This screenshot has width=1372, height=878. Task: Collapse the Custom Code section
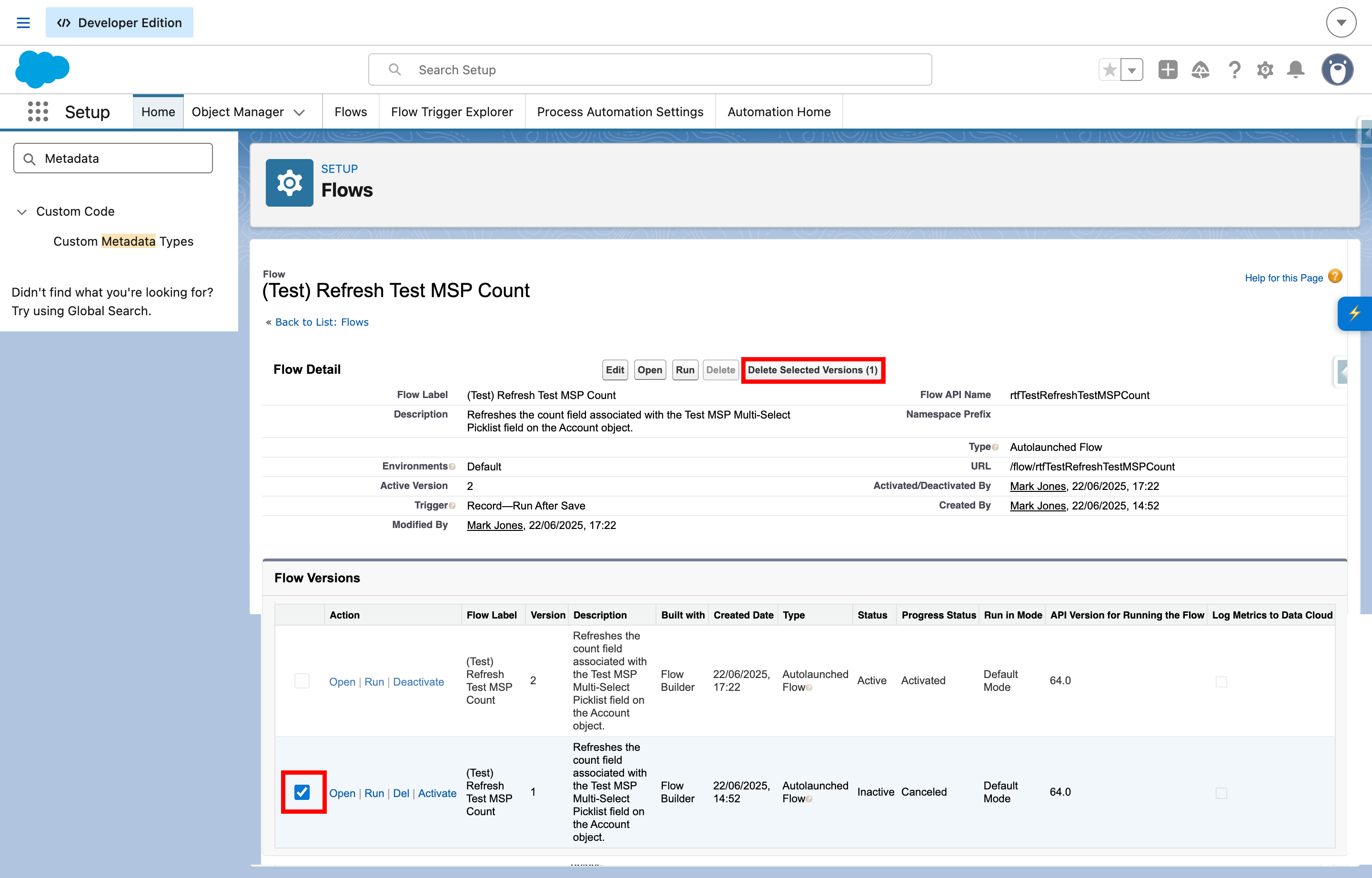coord(22,211)
